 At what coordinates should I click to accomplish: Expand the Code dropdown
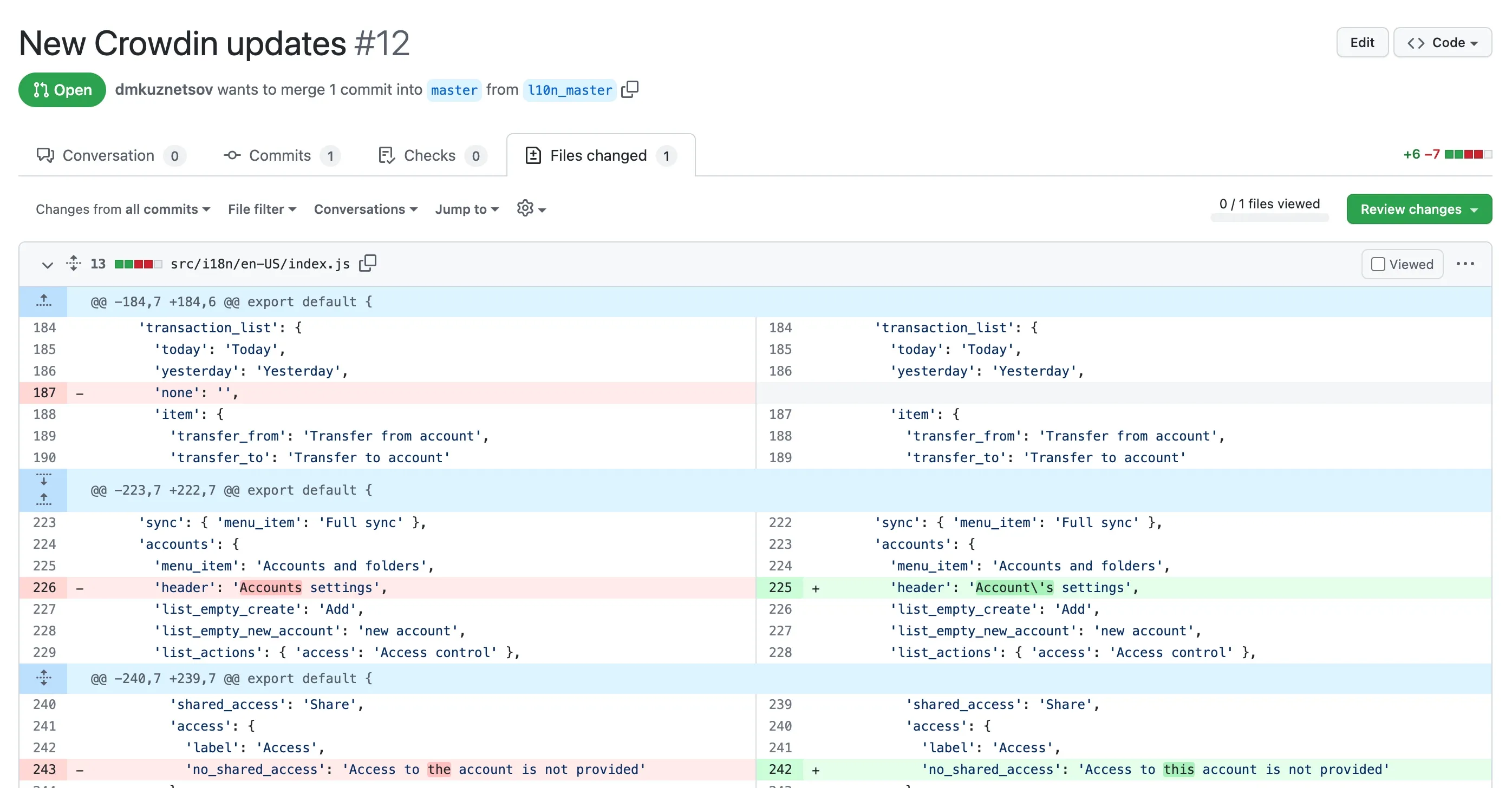(1443, 42)
